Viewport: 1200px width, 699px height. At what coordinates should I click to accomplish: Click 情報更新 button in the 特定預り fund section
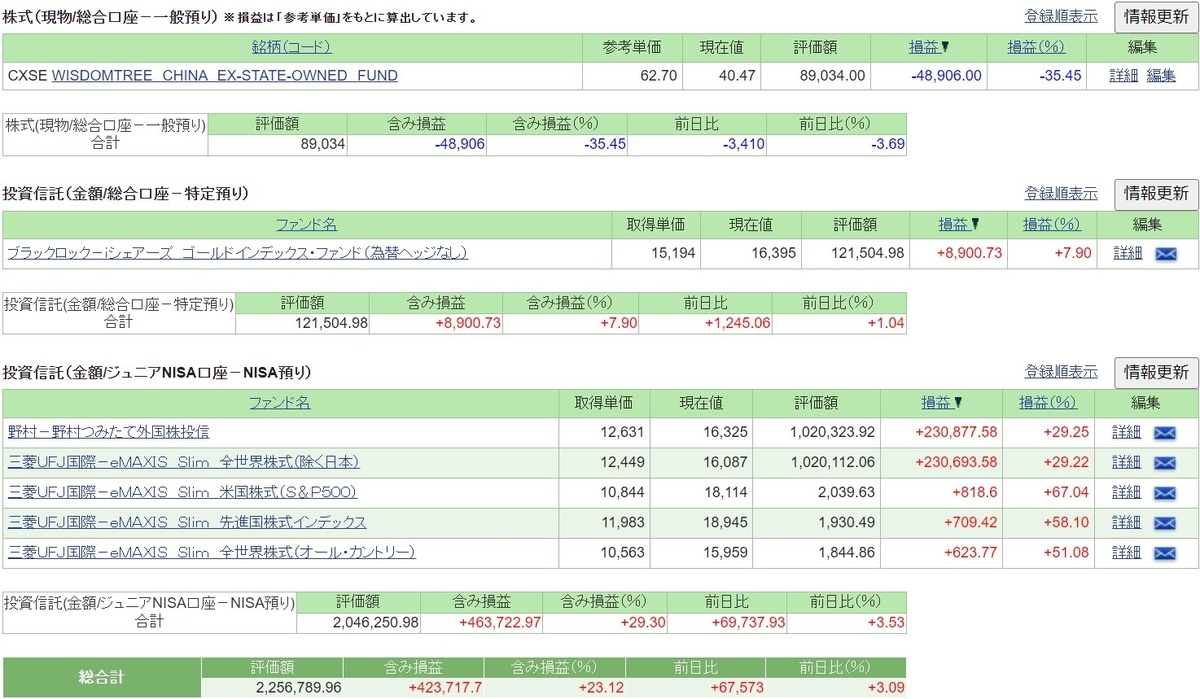[x=1156, y=194]
